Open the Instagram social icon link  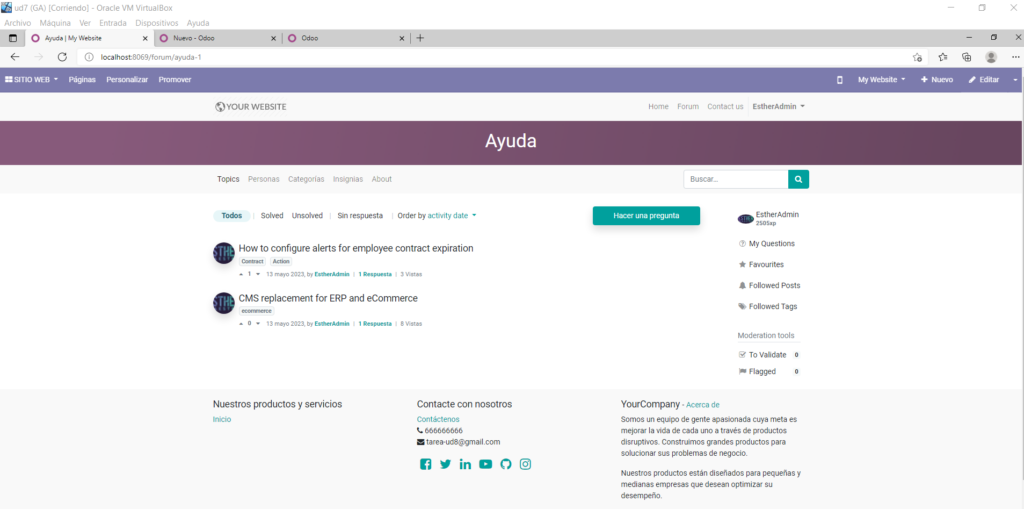[525, 464]
